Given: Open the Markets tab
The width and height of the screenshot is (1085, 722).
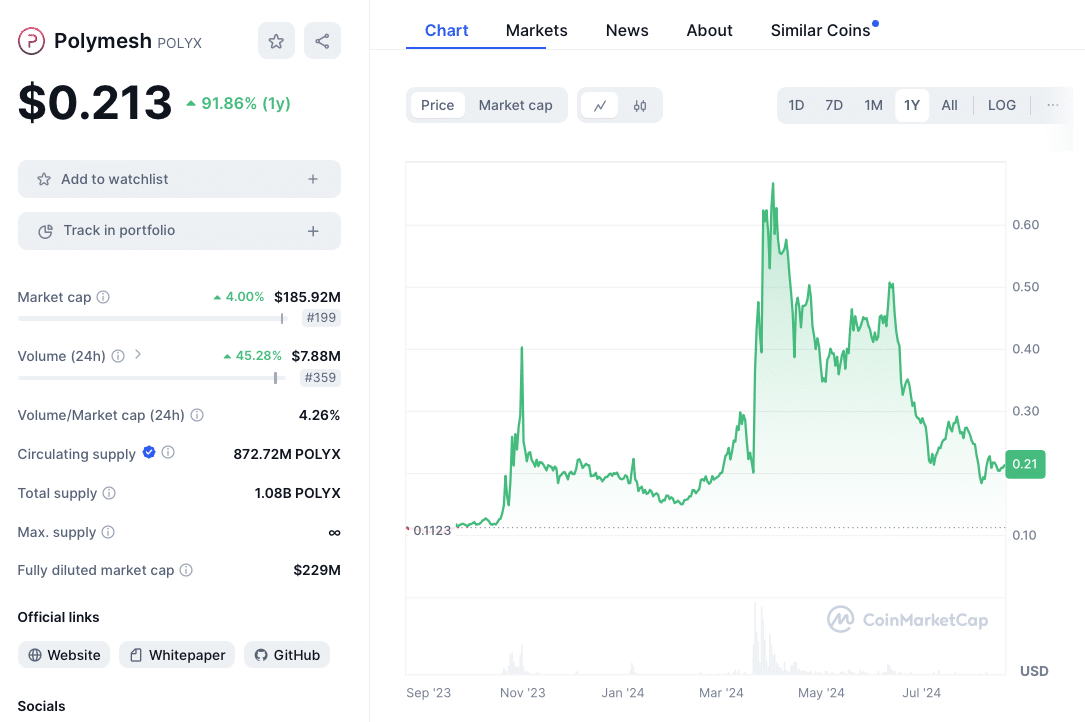Looking at the screenshot, I should point(536,30).
